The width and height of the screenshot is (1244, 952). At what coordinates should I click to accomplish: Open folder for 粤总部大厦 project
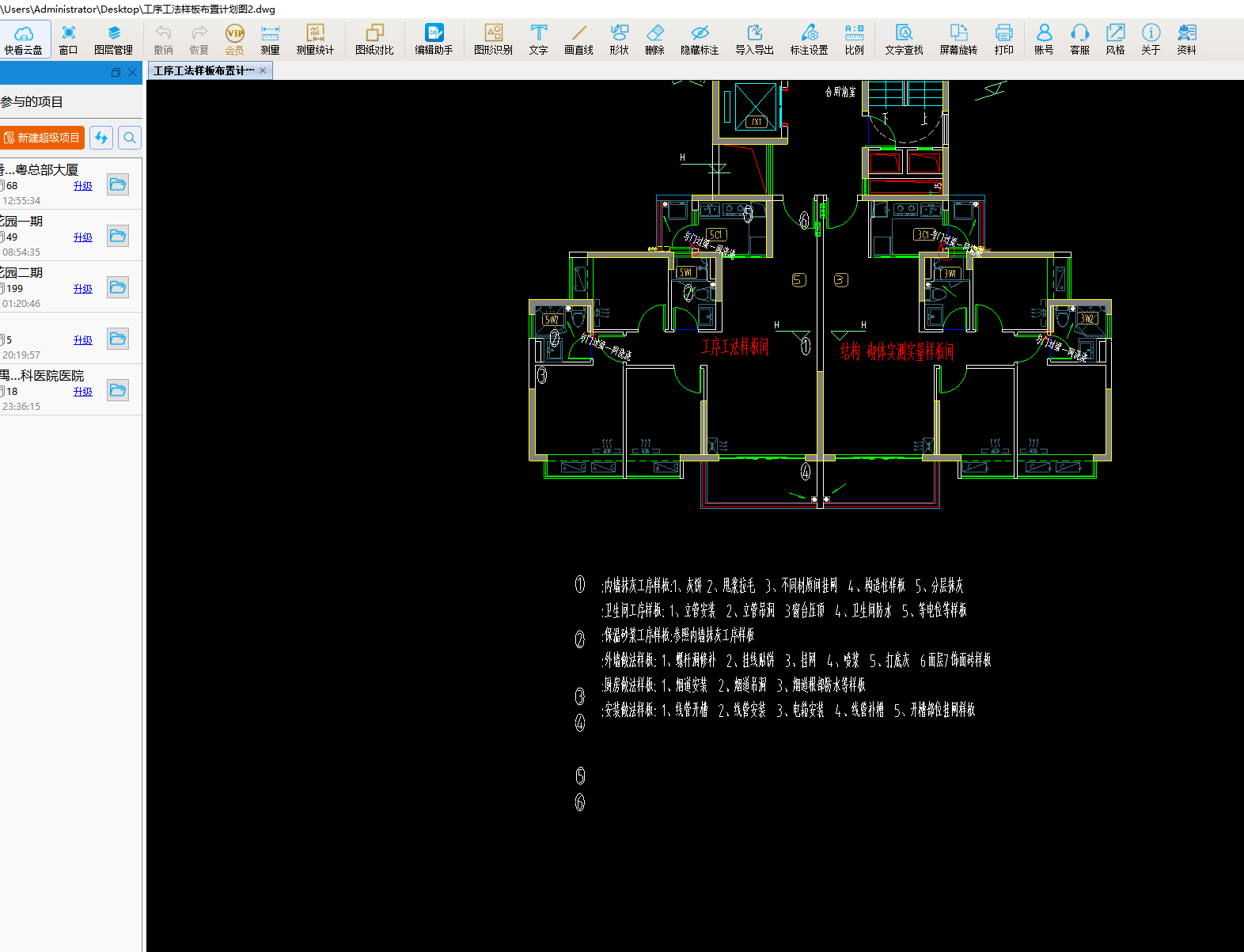click(x=118, y=184)
